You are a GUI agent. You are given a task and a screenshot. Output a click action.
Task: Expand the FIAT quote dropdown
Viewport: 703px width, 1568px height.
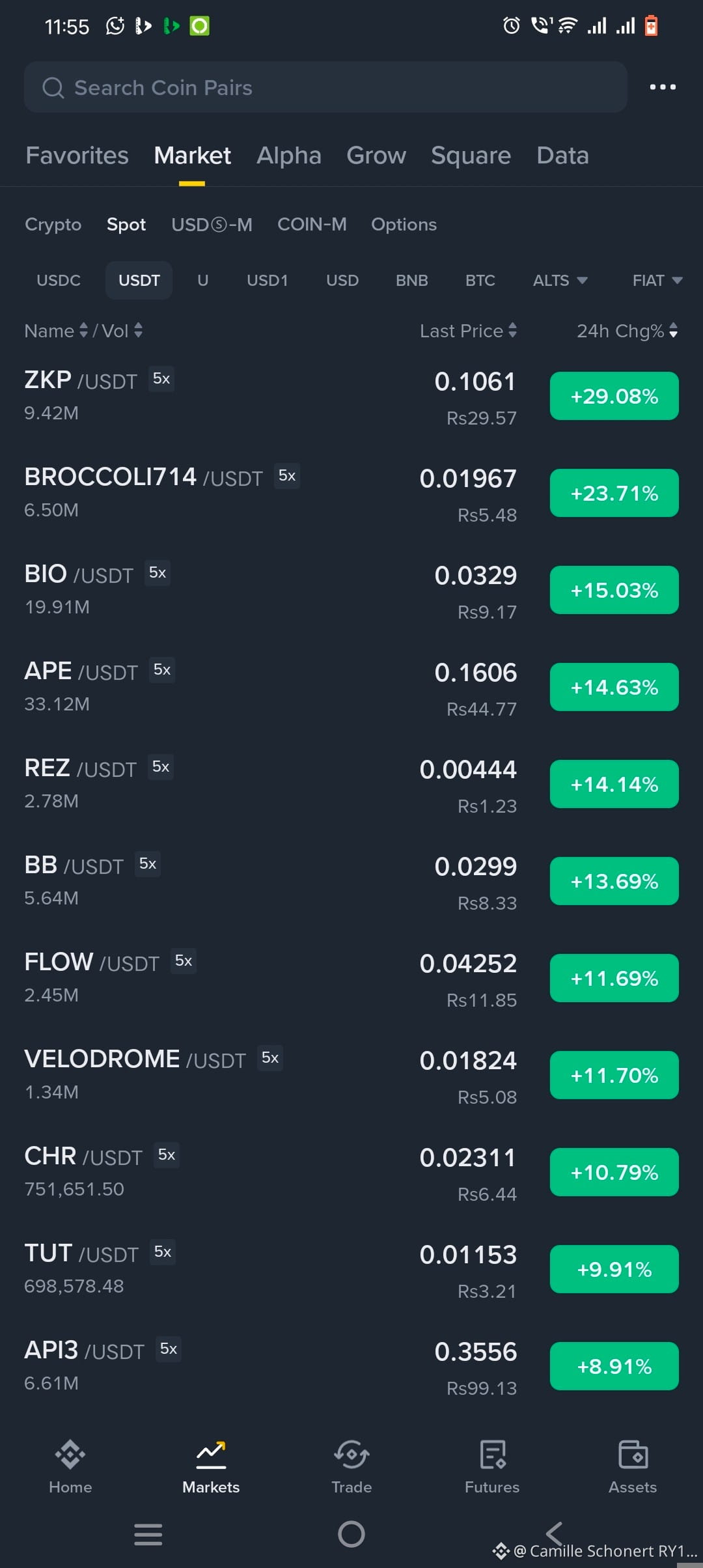657,281
